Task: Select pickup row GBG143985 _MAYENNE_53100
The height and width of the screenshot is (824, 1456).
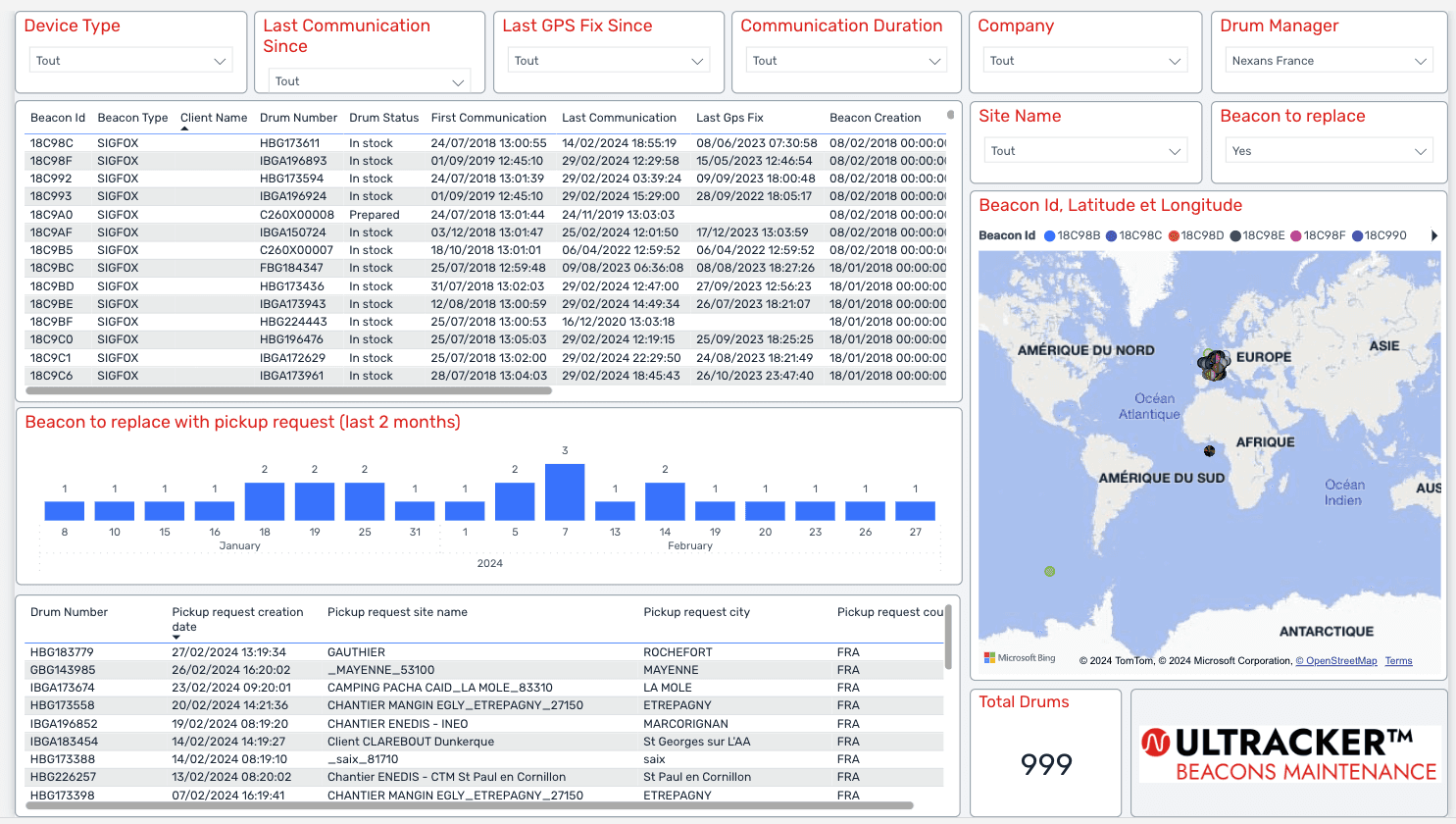Action: tap(484, 670)
